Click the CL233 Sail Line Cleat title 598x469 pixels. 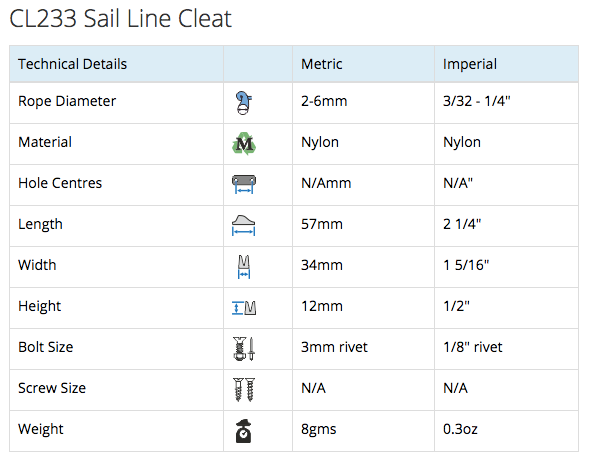pos(121,18)
